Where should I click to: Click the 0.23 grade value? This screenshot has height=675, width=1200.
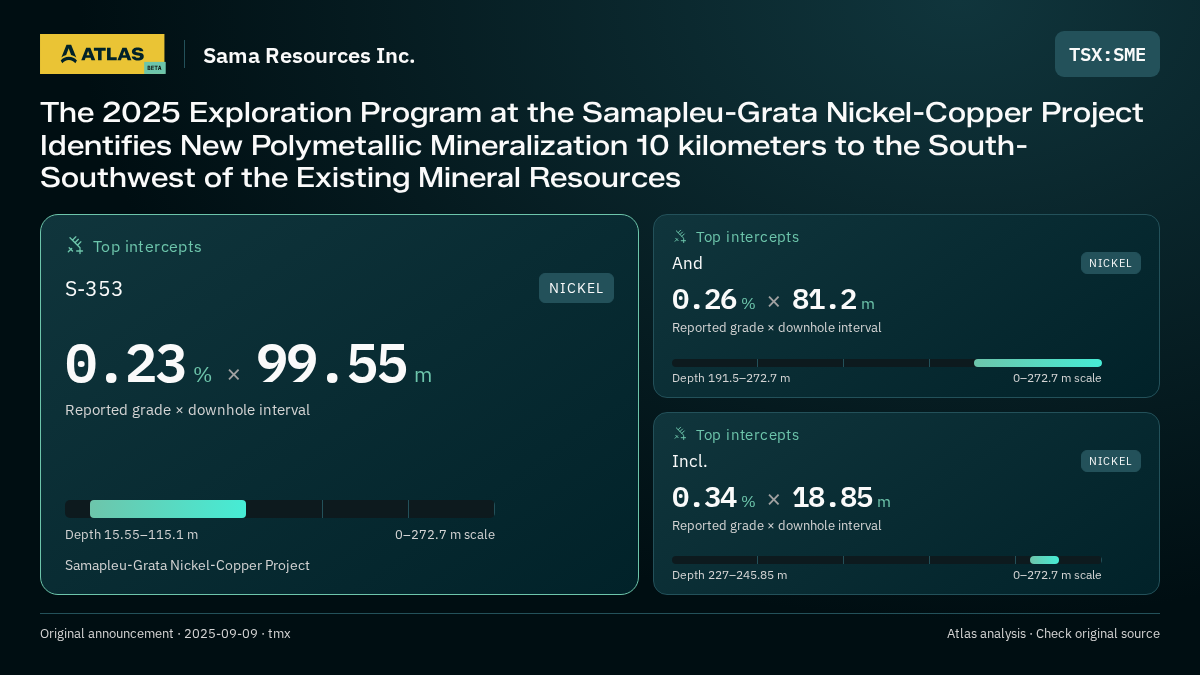[126, 364]
